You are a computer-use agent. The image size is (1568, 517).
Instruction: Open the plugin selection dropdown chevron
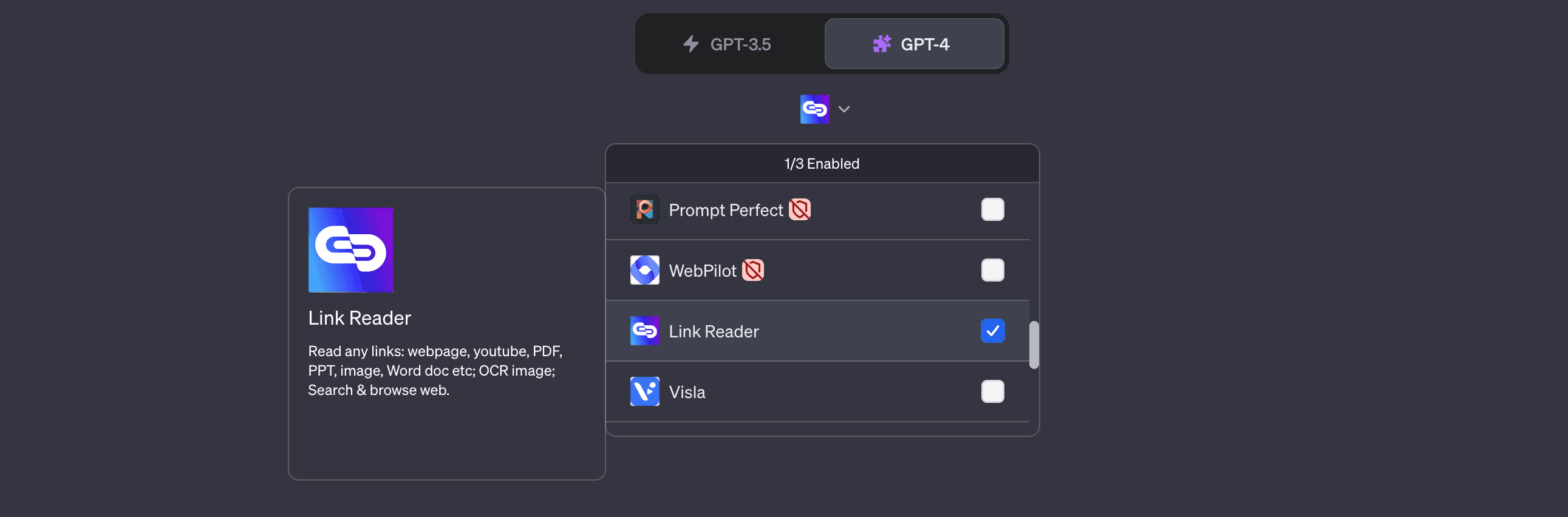pyautogui.click(x=844, y=109)
